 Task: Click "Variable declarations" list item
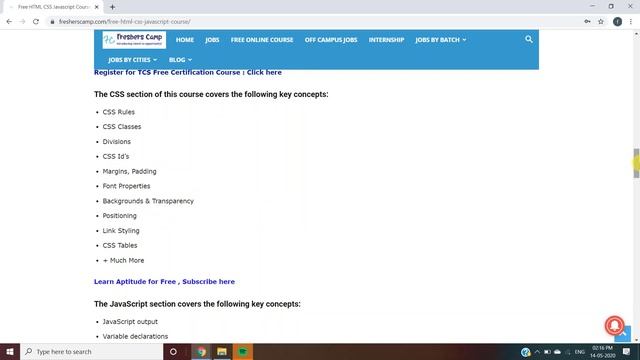(135, 336)
